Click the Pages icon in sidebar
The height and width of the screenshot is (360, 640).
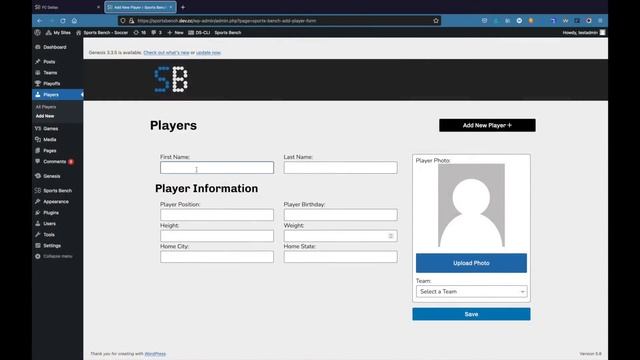pos(38,150)
